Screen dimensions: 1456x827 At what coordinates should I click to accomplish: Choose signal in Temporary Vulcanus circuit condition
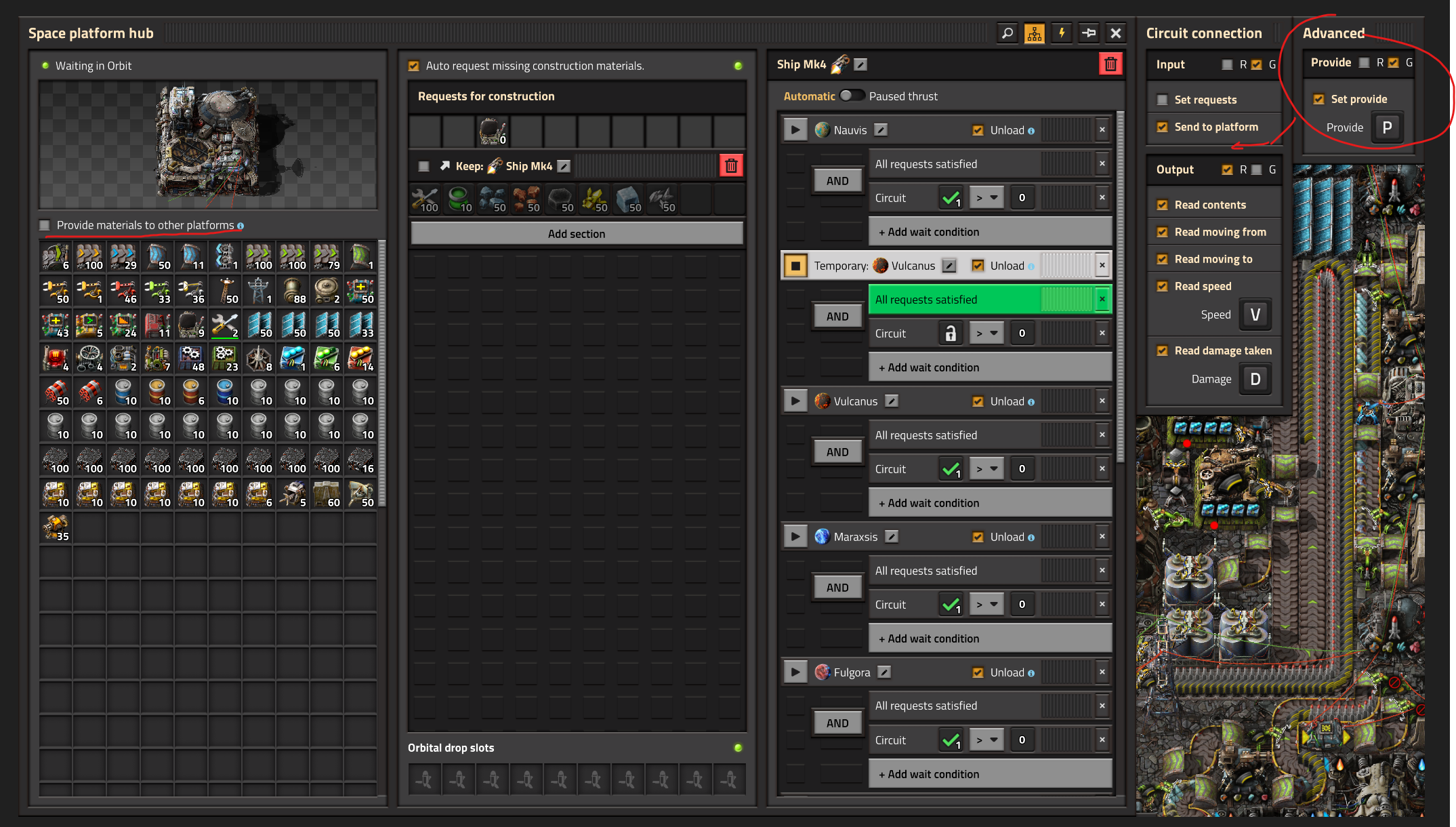[x=951, y=334]
